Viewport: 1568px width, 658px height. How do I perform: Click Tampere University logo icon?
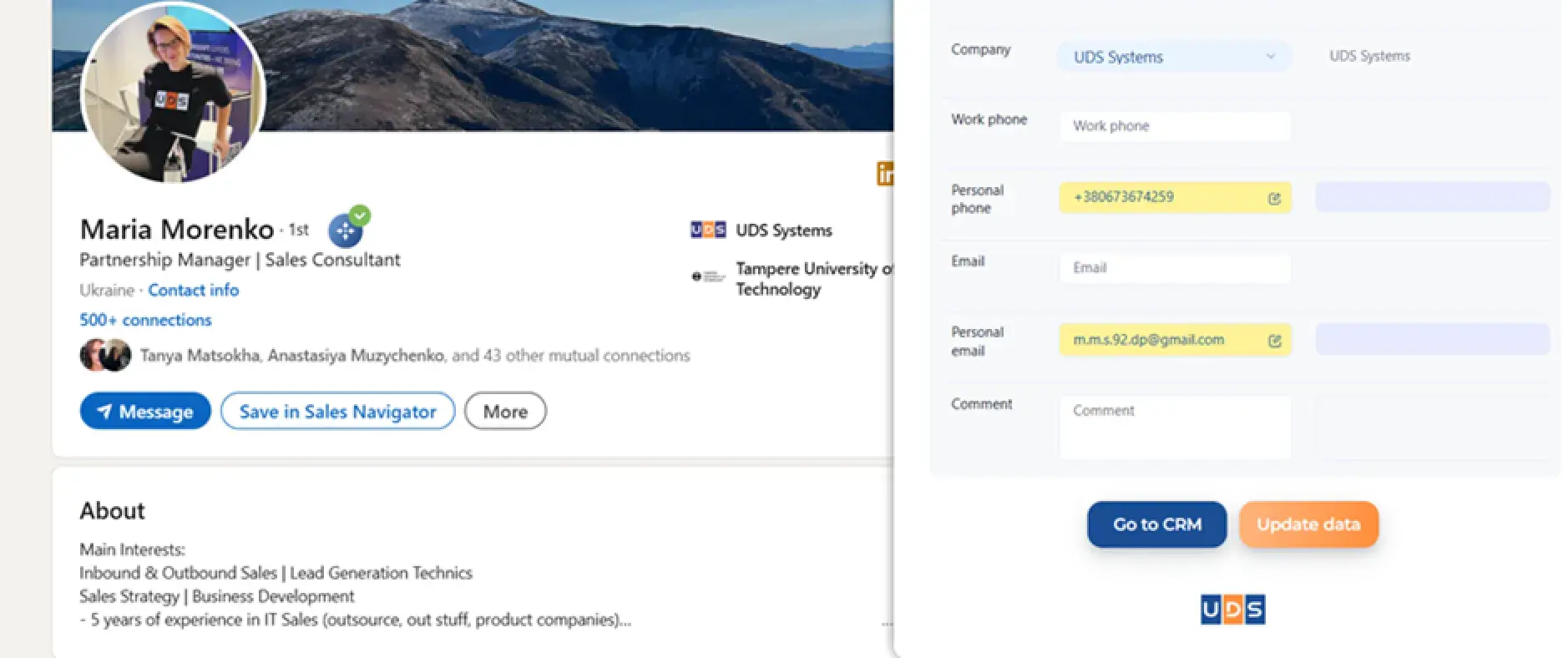[x=708, y=276]
